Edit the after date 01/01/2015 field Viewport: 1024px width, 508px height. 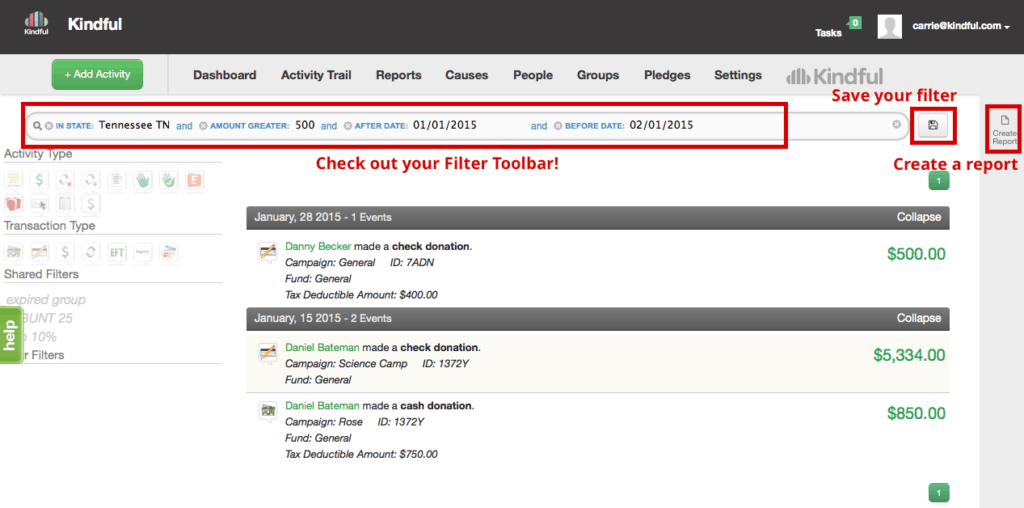pyautogui.click(x=445, y=125)
